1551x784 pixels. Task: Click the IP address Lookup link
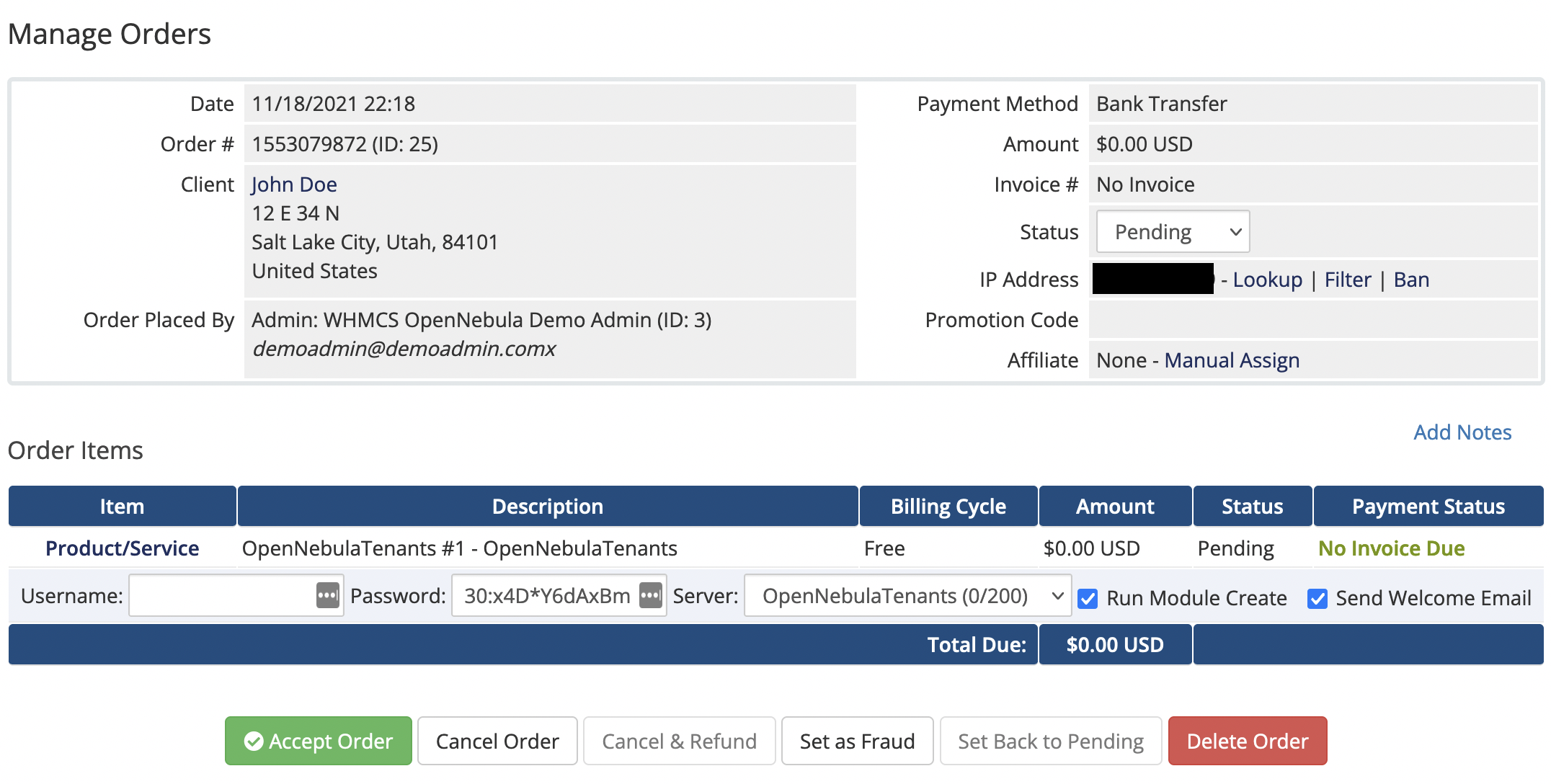(1267, 280)
